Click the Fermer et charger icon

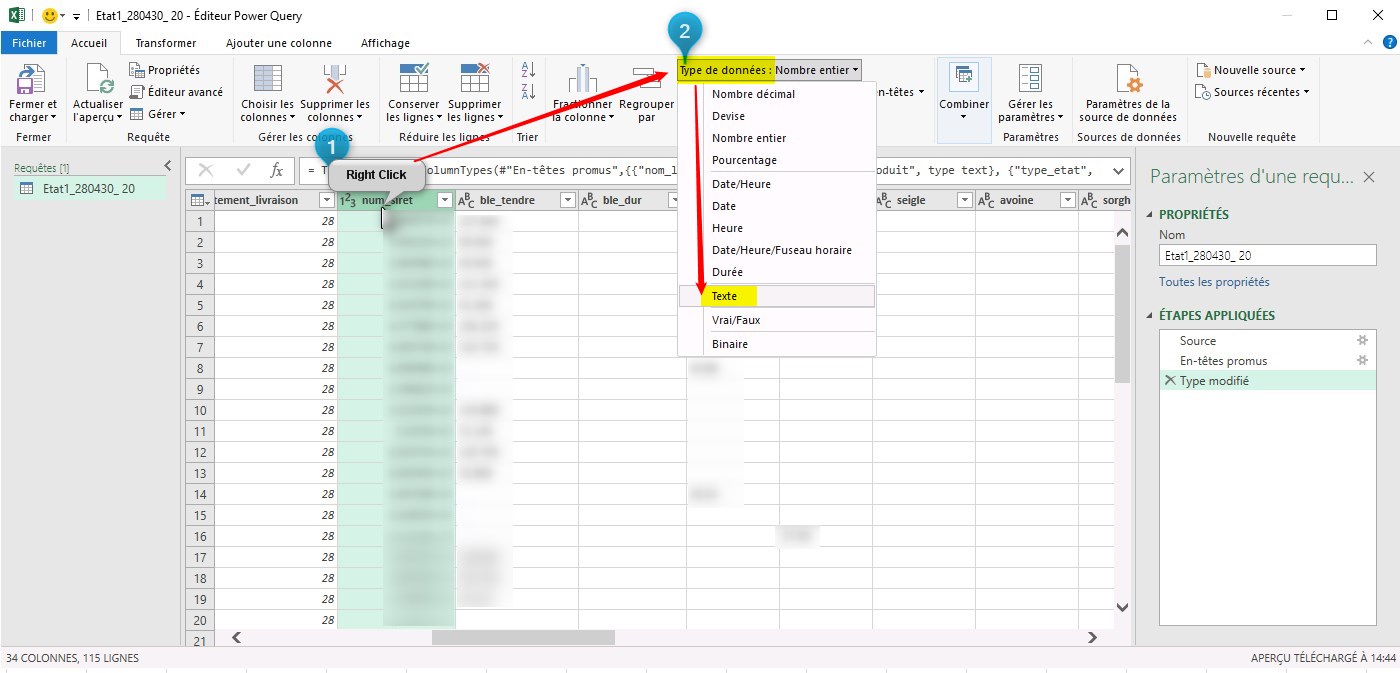32,80
